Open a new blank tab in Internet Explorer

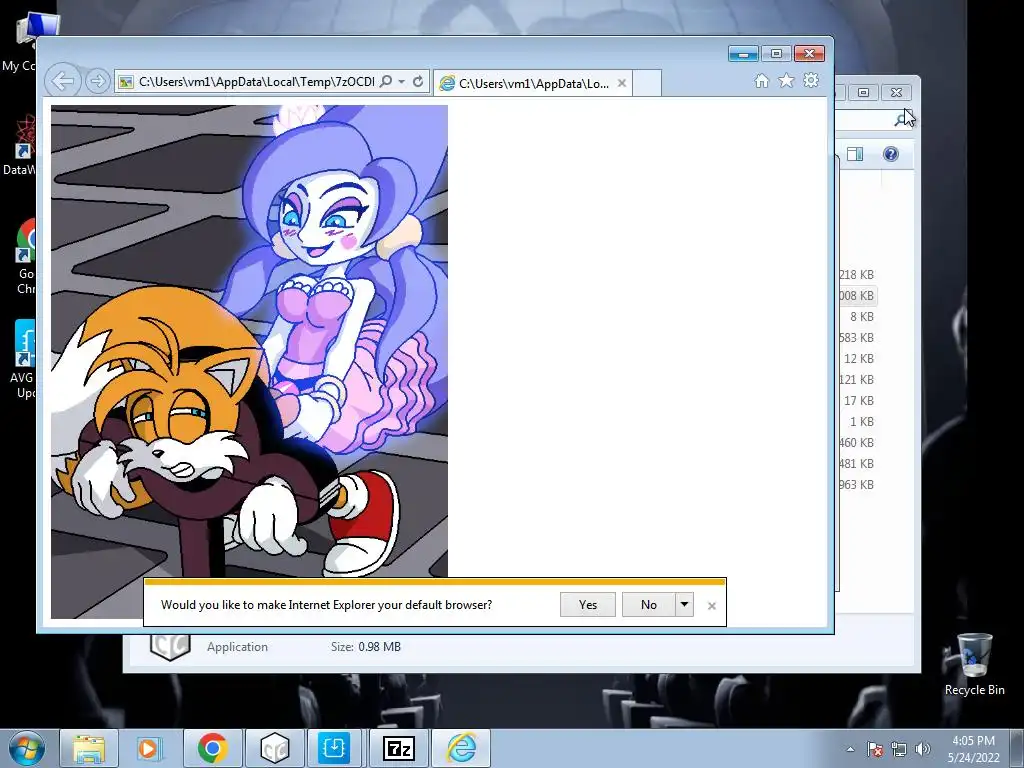point(647,84)
